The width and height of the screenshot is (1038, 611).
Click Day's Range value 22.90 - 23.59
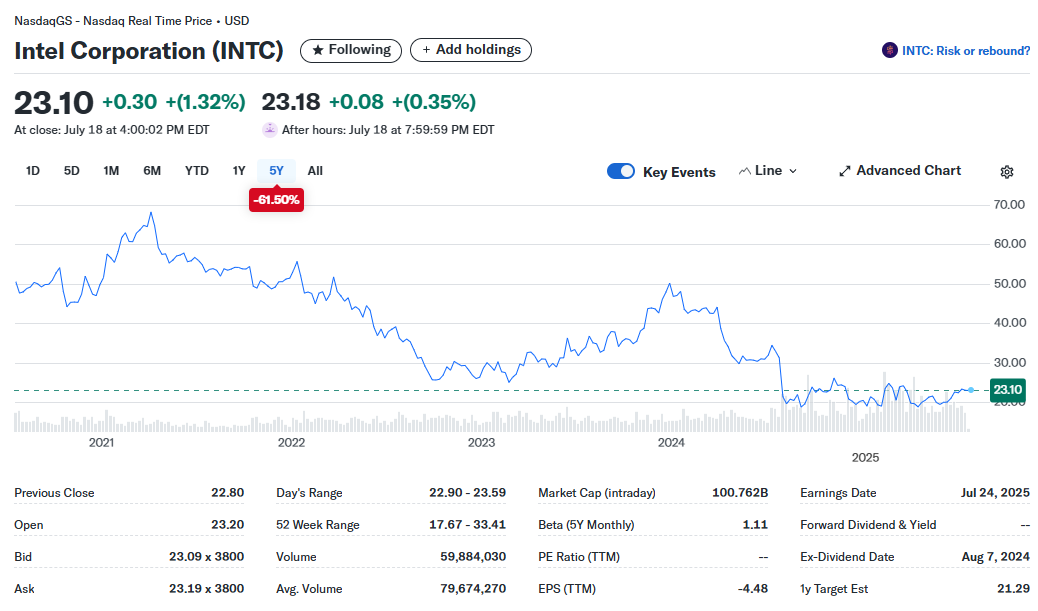click(467, 493)
